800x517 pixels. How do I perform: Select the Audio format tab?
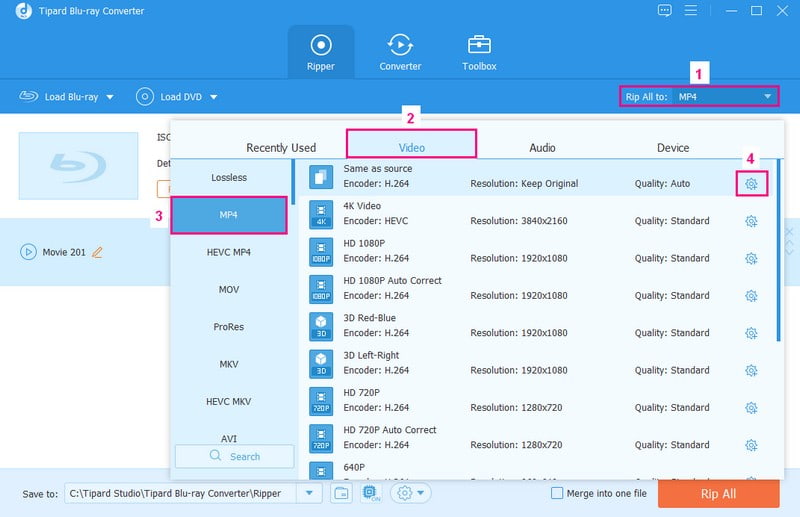(542, 147)
